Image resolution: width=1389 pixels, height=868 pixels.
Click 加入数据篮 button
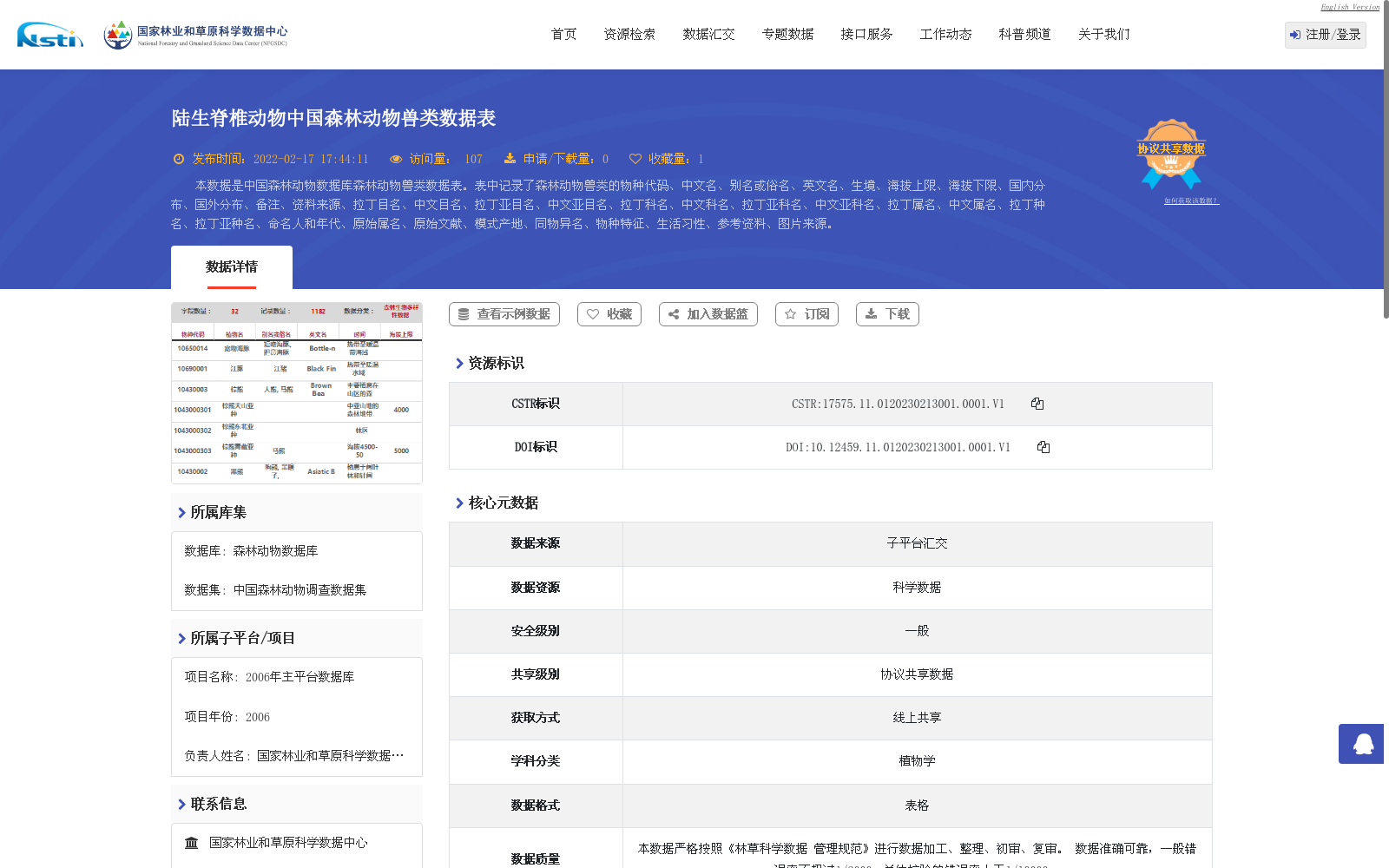(x=708, y=314)
